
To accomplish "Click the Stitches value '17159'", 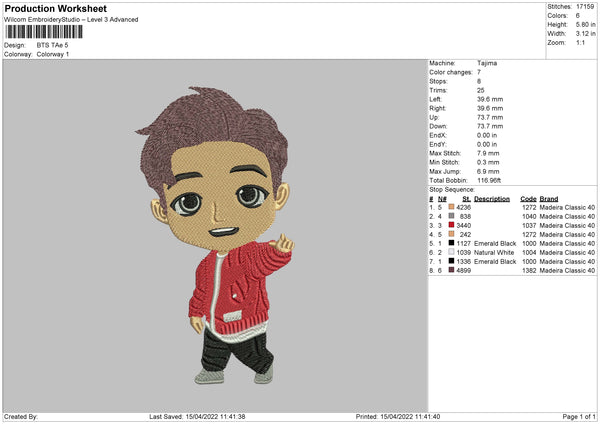I will [x=585, y=7].
